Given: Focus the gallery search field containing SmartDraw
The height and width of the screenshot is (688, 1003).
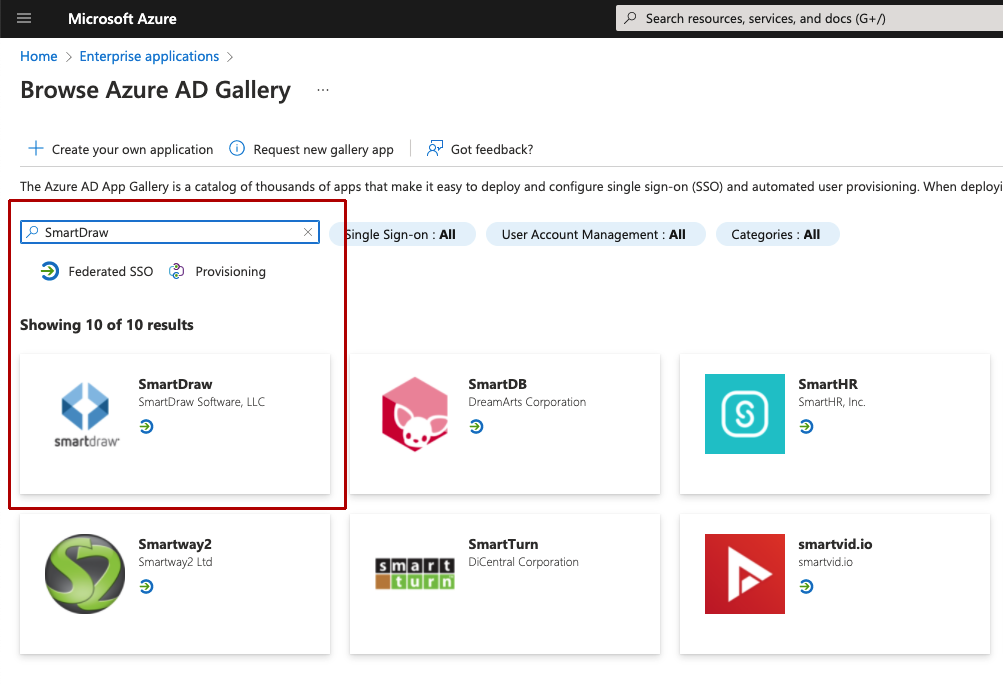Looking at the screenshot, I should coord(170,233).
